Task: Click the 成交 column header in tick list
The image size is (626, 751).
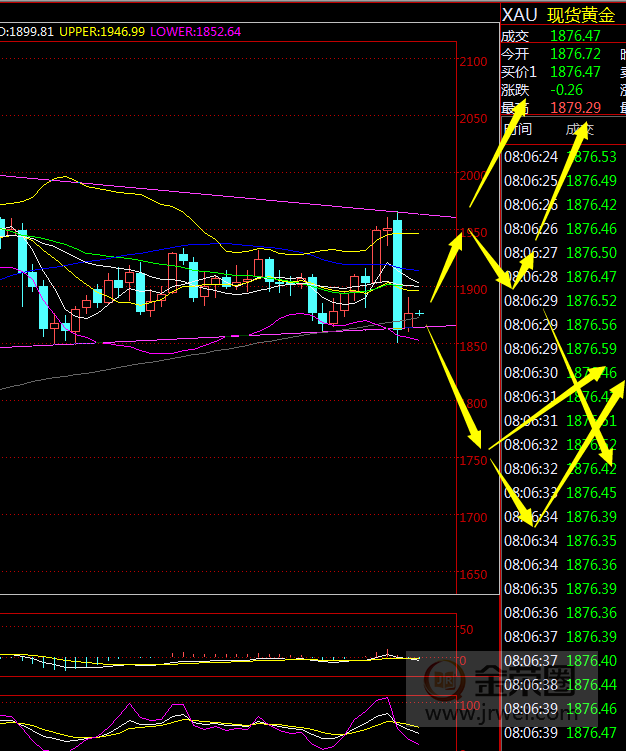Action: click(579, 129)
